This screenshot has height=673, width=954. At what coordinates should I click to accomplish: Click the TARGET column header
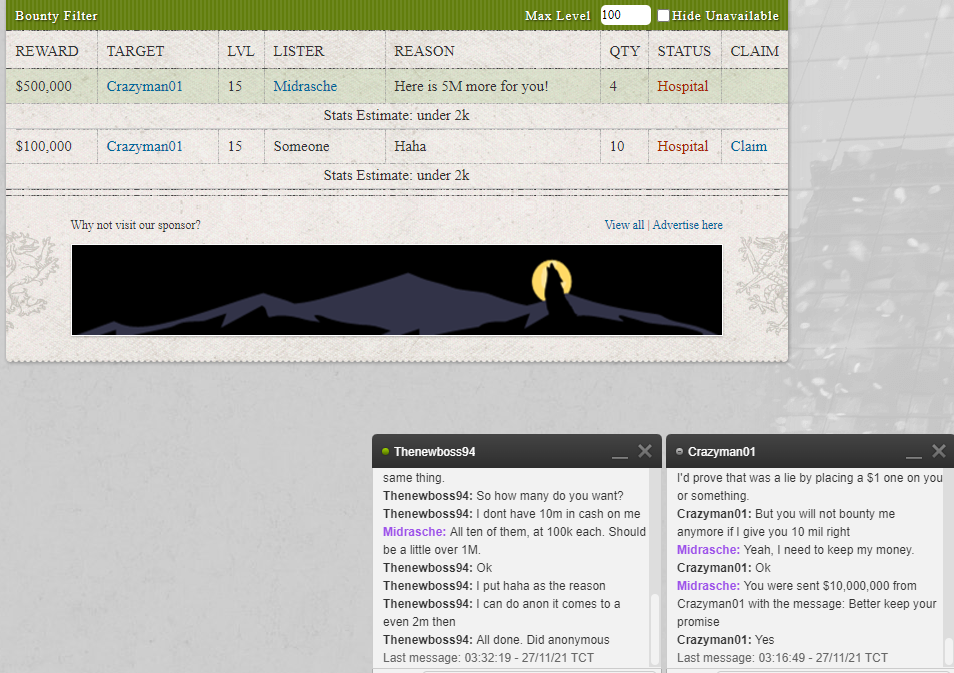pos(135,52)
